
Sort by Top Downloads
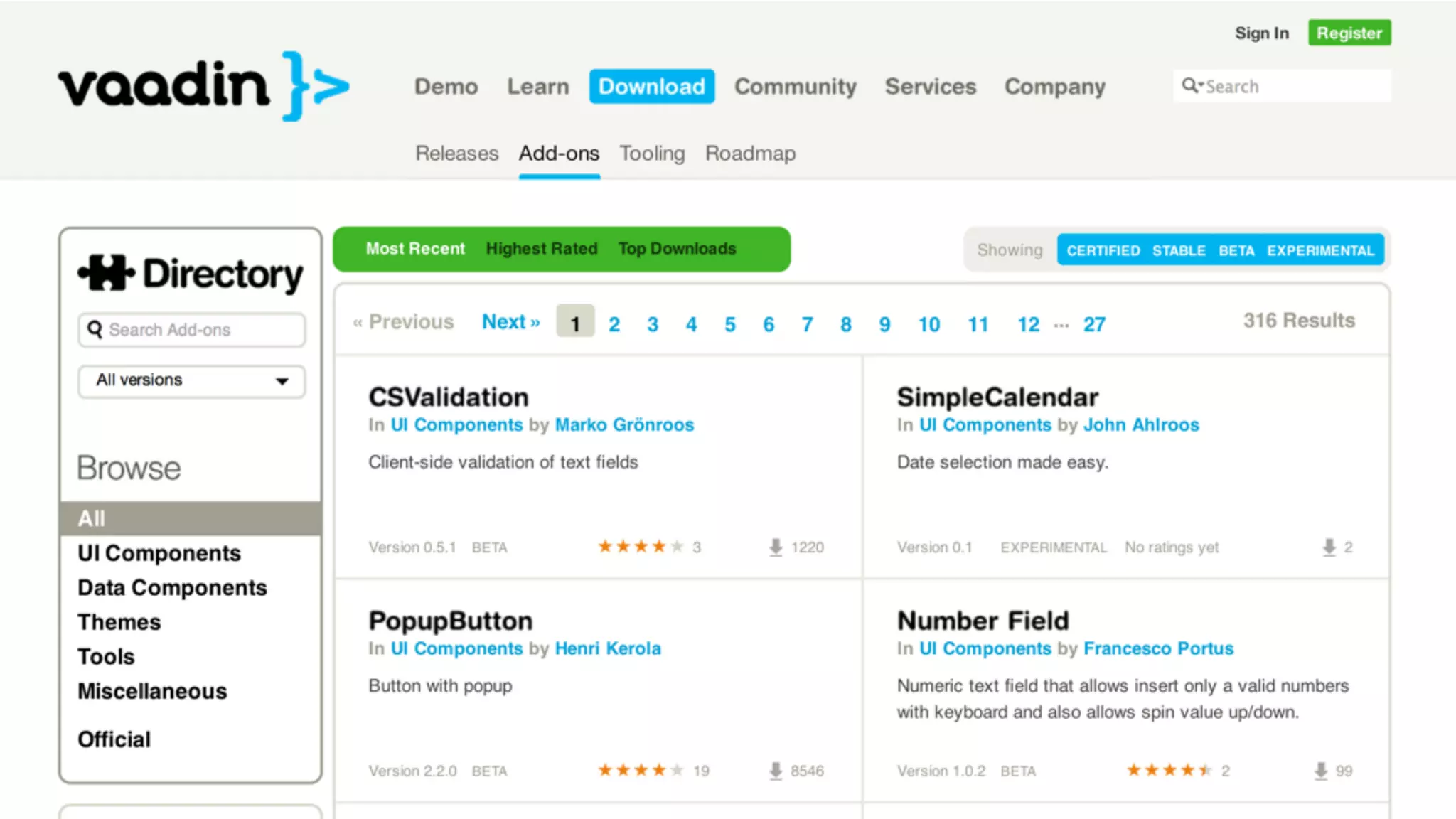[x=677, y=249]
